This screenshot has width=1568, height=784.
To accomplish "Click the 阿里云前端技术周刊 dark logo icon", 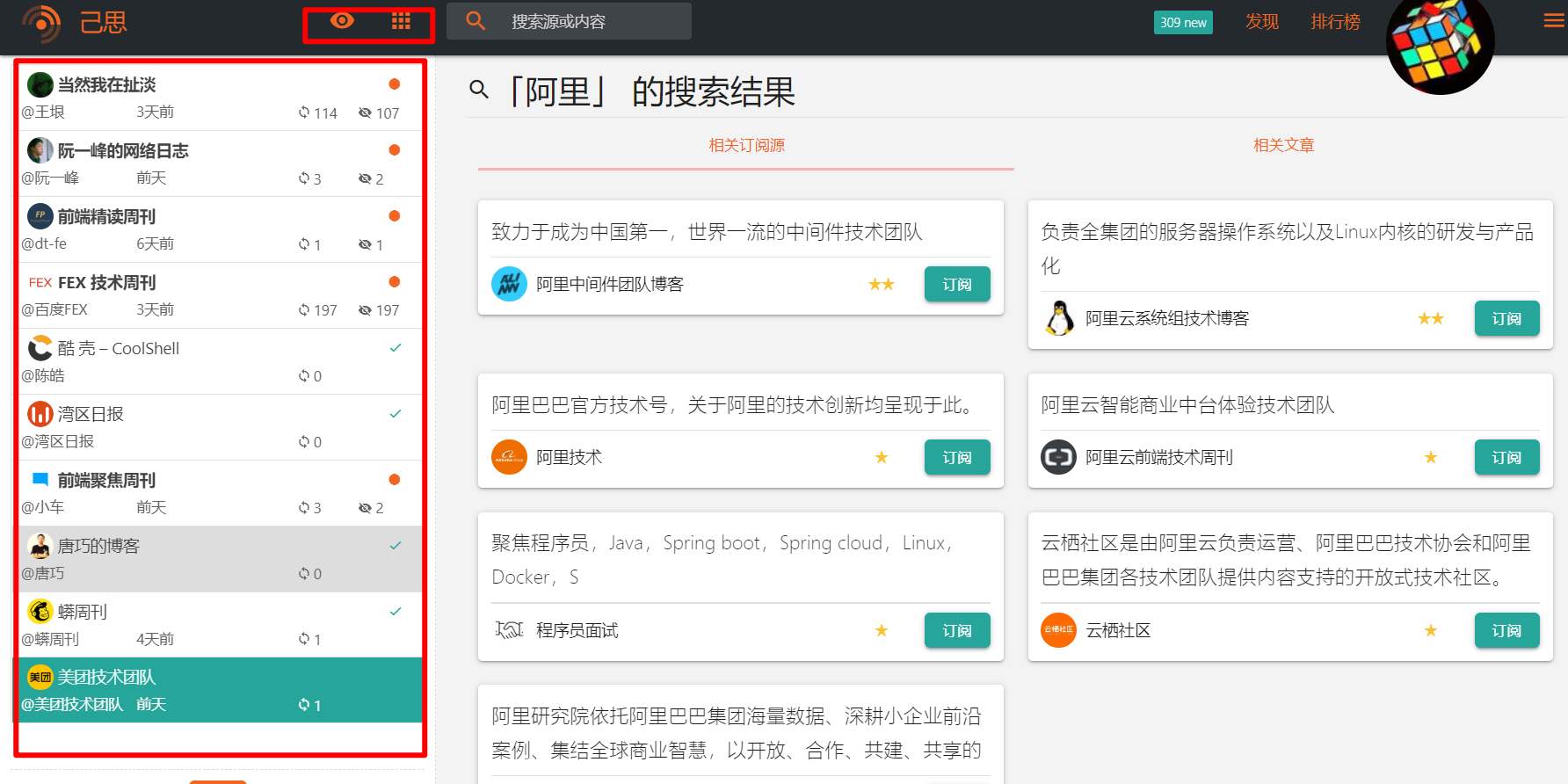I will [1058, 457].
